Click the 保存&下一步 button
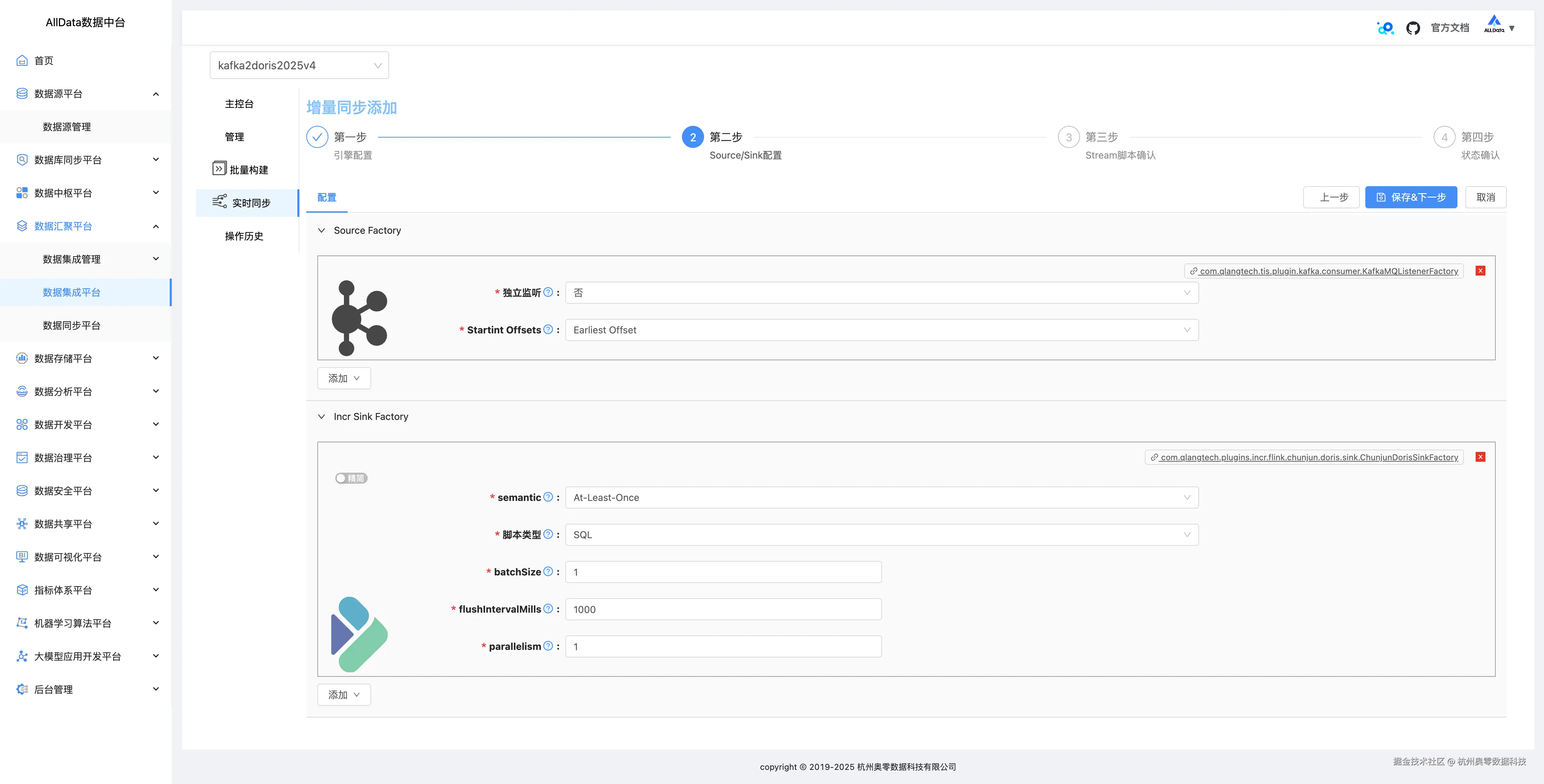This screenshot has height=784, width=1544. [x=1411, y=197]
